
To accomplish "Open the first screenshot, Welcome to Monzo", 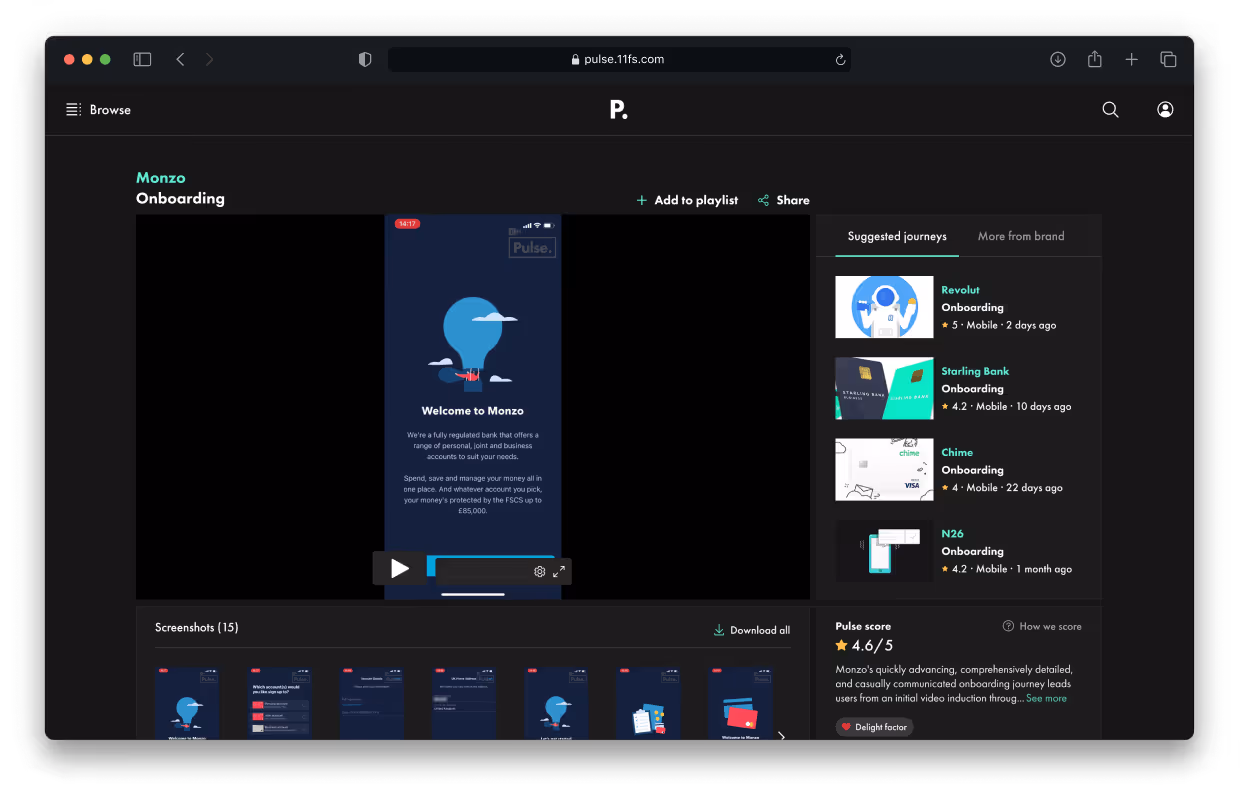I will tap(187, 704).
